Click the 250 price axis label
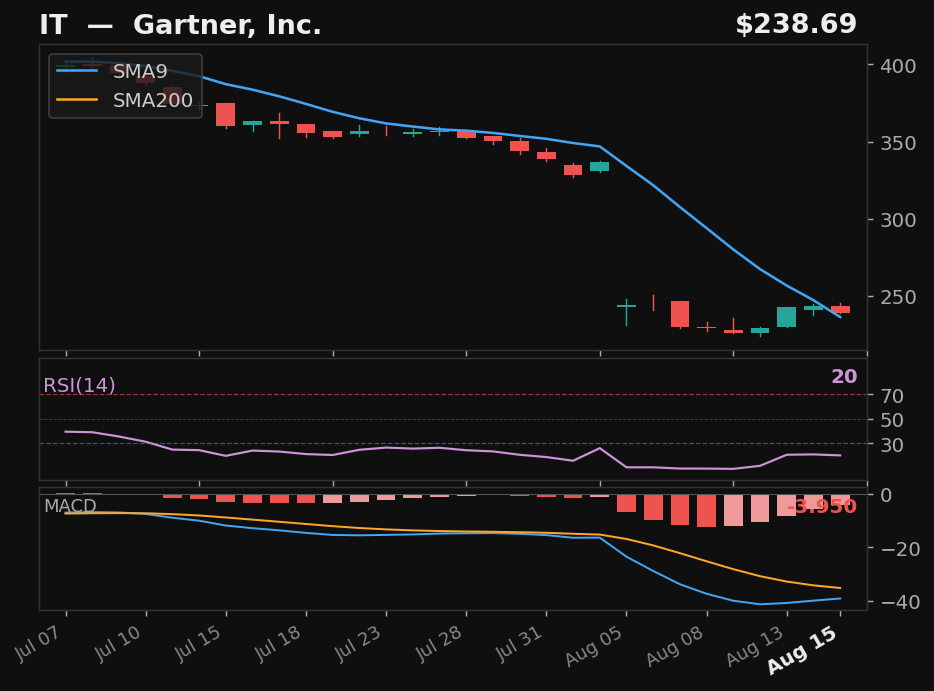The height and width of the screenshot is (691, 934). (x=898, y=297)
